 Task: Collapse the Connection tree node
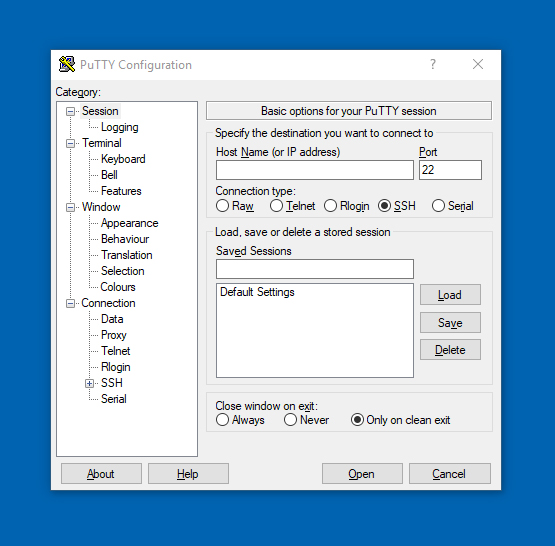click(x=70, y=304)
